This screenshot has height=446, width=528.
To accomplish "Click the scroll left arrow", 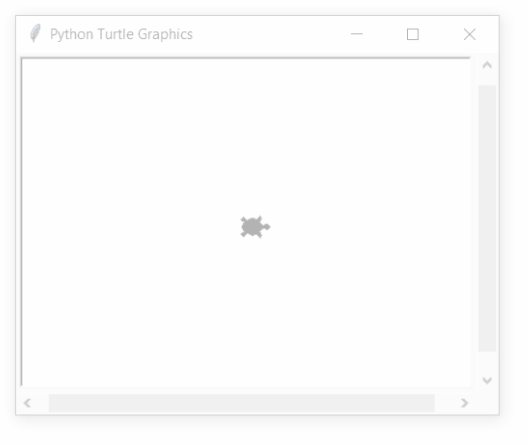I will click(x=27, y=403).
